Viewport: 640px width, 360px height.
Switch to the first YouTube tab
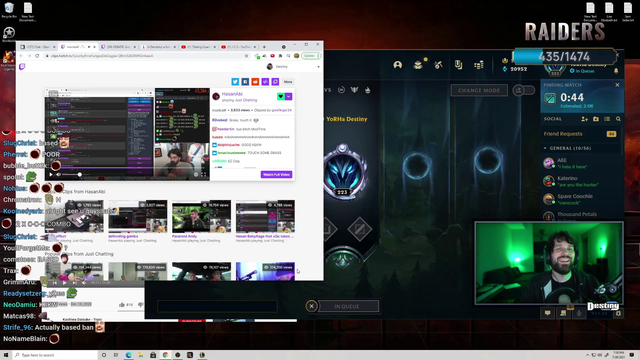coord(198,47)
